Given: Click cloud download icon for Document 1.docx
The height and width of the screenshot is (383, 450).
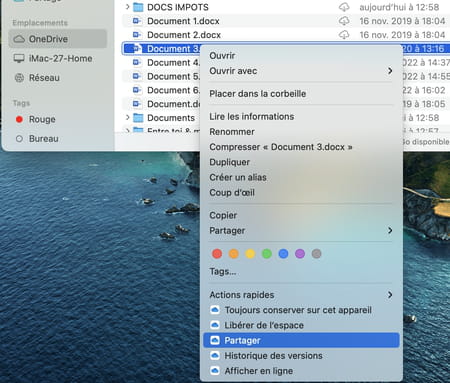Looking at the screenshot, I should pos(344,21).
